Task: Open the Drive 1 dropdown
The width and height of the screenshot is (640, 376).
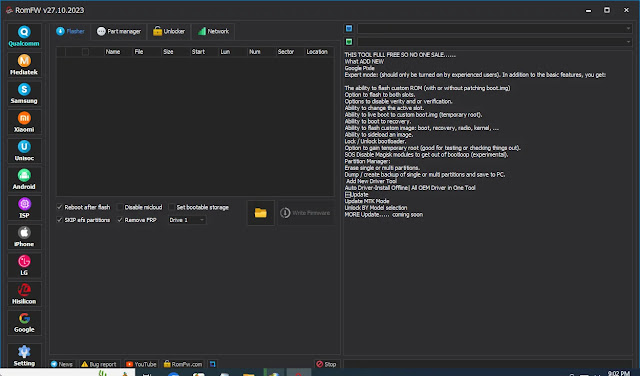Action: point(187,220)
